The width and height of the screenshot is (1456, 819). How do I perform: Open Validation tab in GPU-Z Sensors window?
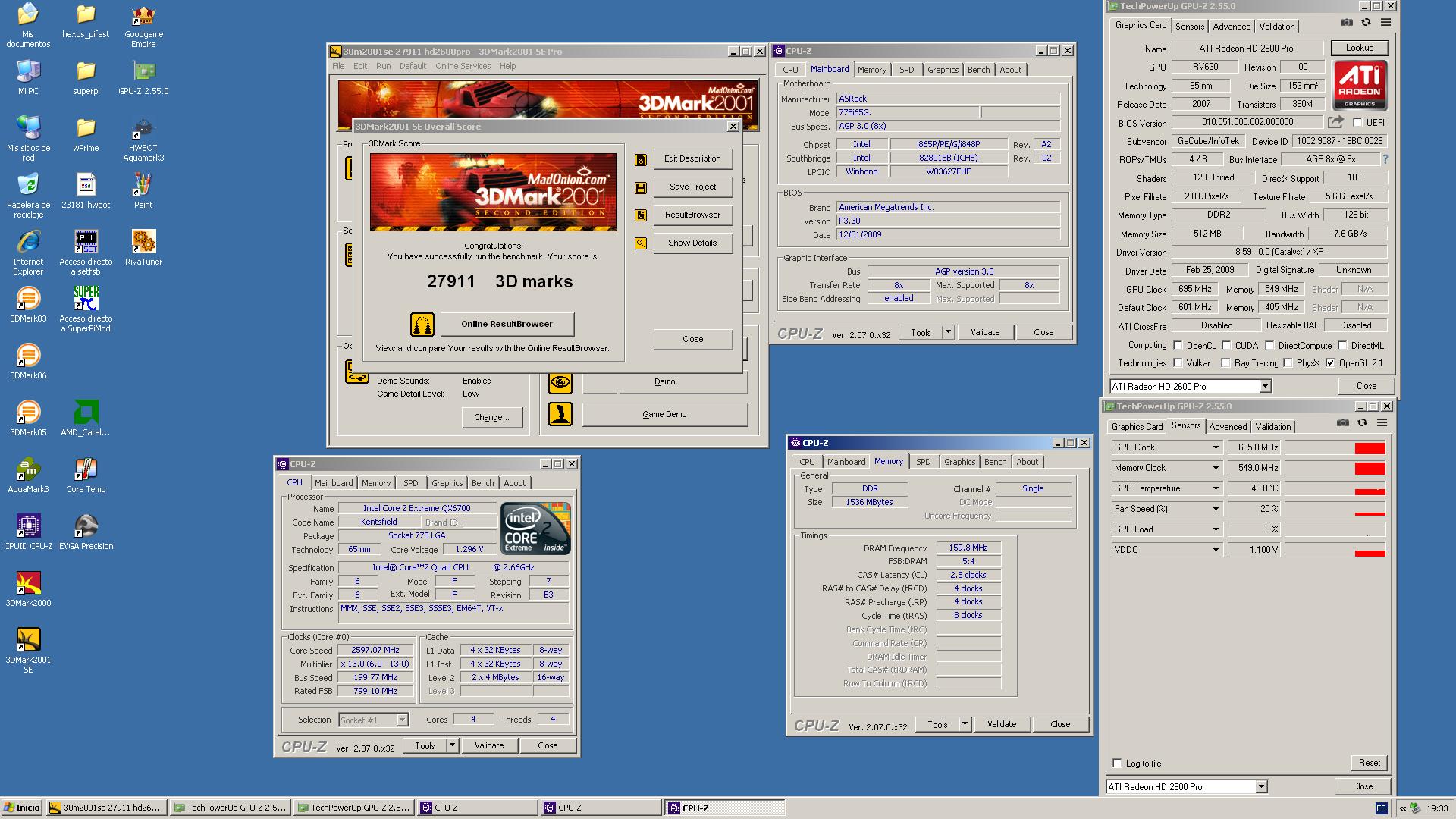[1273, 427]
